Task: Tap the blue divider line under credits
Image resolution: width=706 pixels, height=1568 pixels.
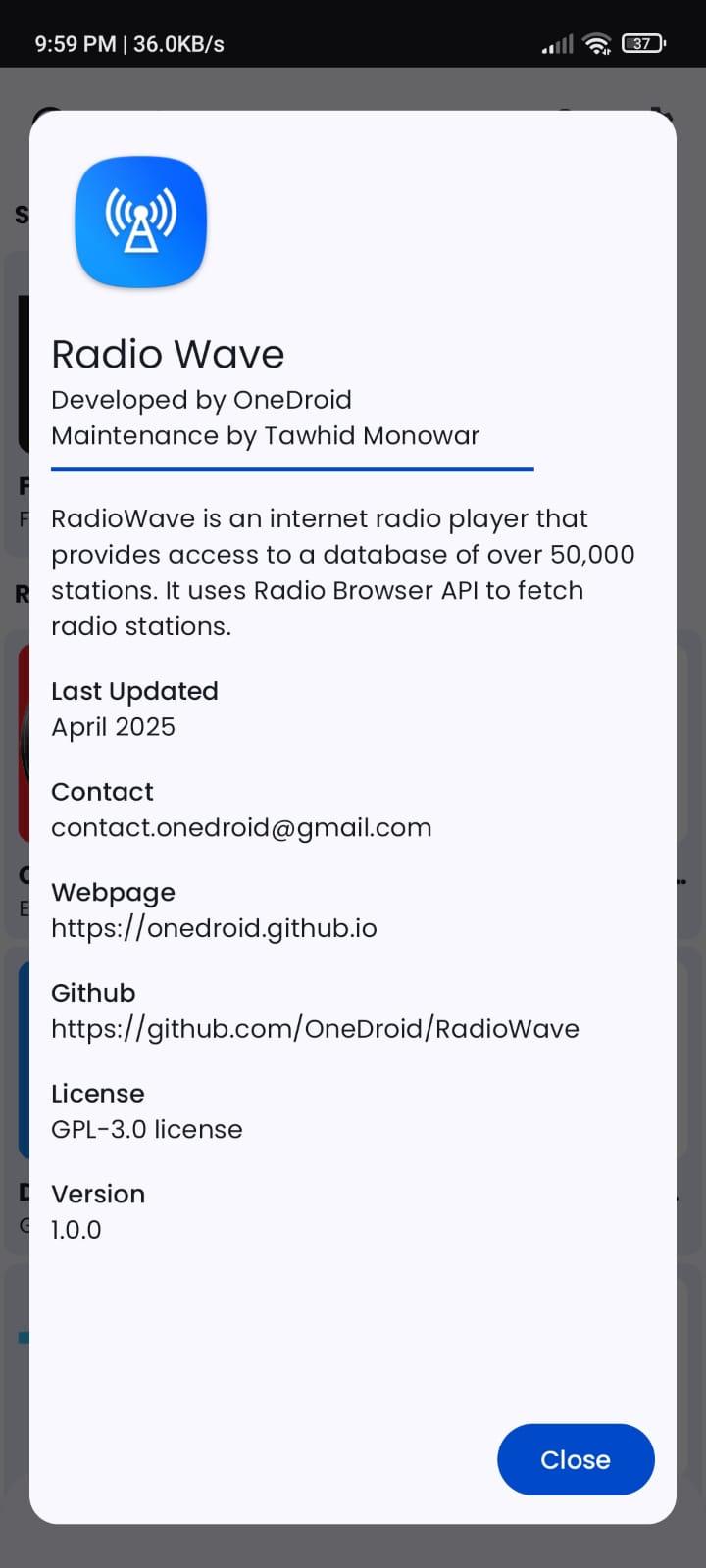Action: (292, 469)
